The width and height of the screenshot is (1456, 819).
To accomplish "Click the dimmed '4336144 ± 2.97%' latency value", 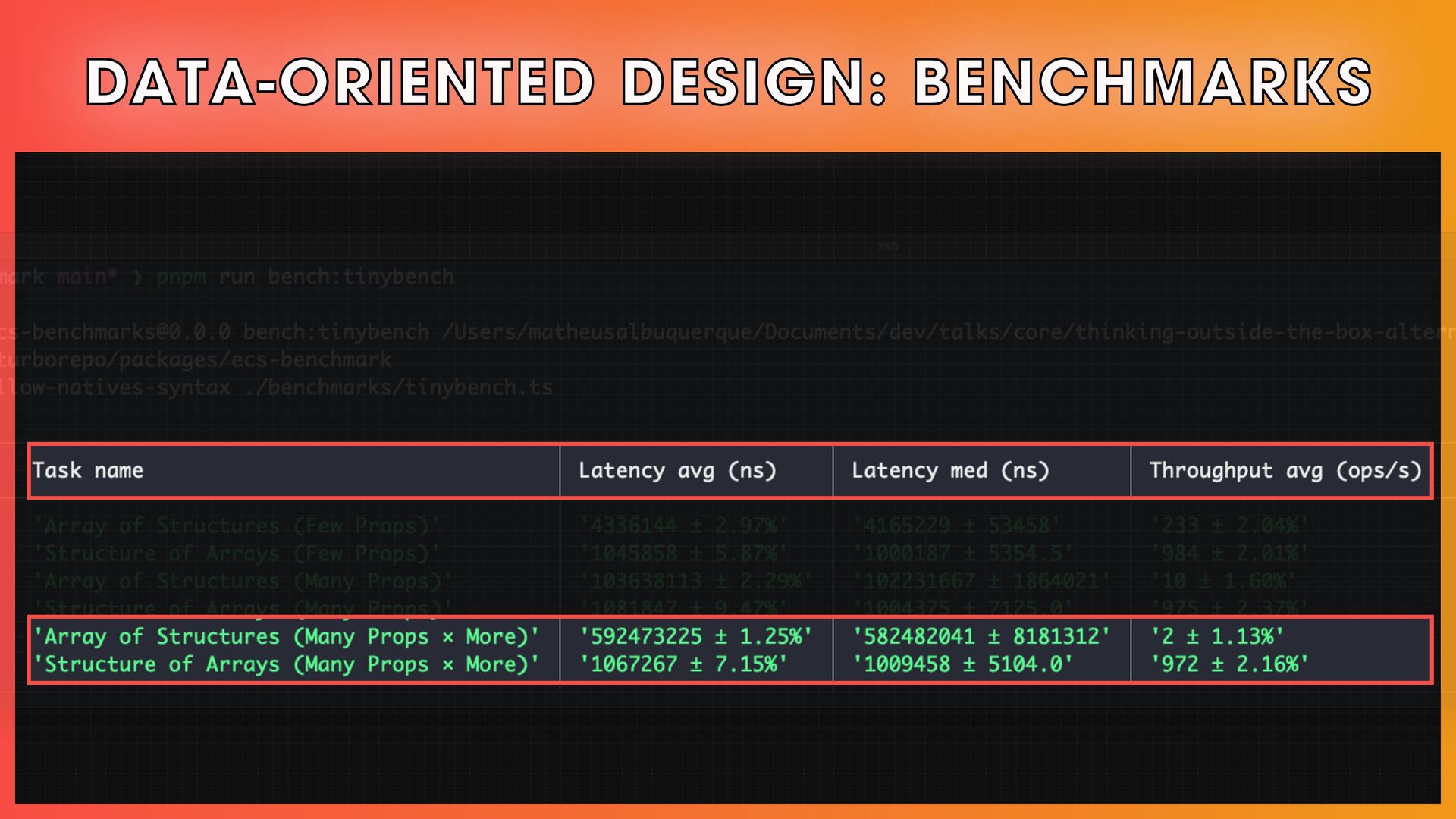I will point(683,526).
